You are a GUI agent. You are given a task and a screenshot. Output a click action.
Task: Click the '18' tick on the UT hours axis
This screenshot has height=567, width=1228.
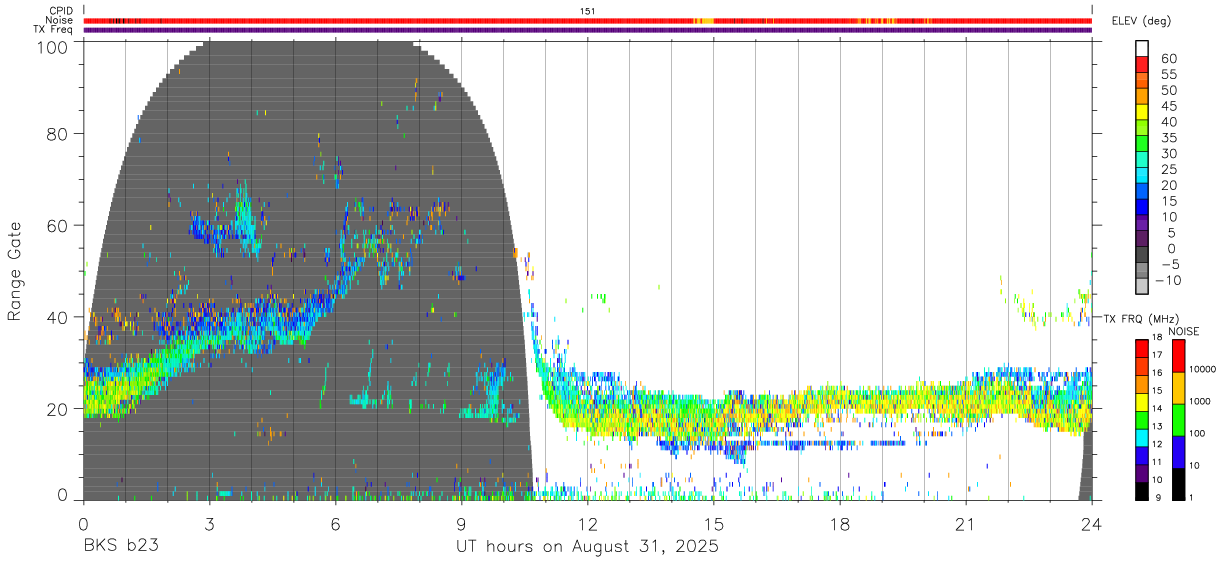click(839, 523)
